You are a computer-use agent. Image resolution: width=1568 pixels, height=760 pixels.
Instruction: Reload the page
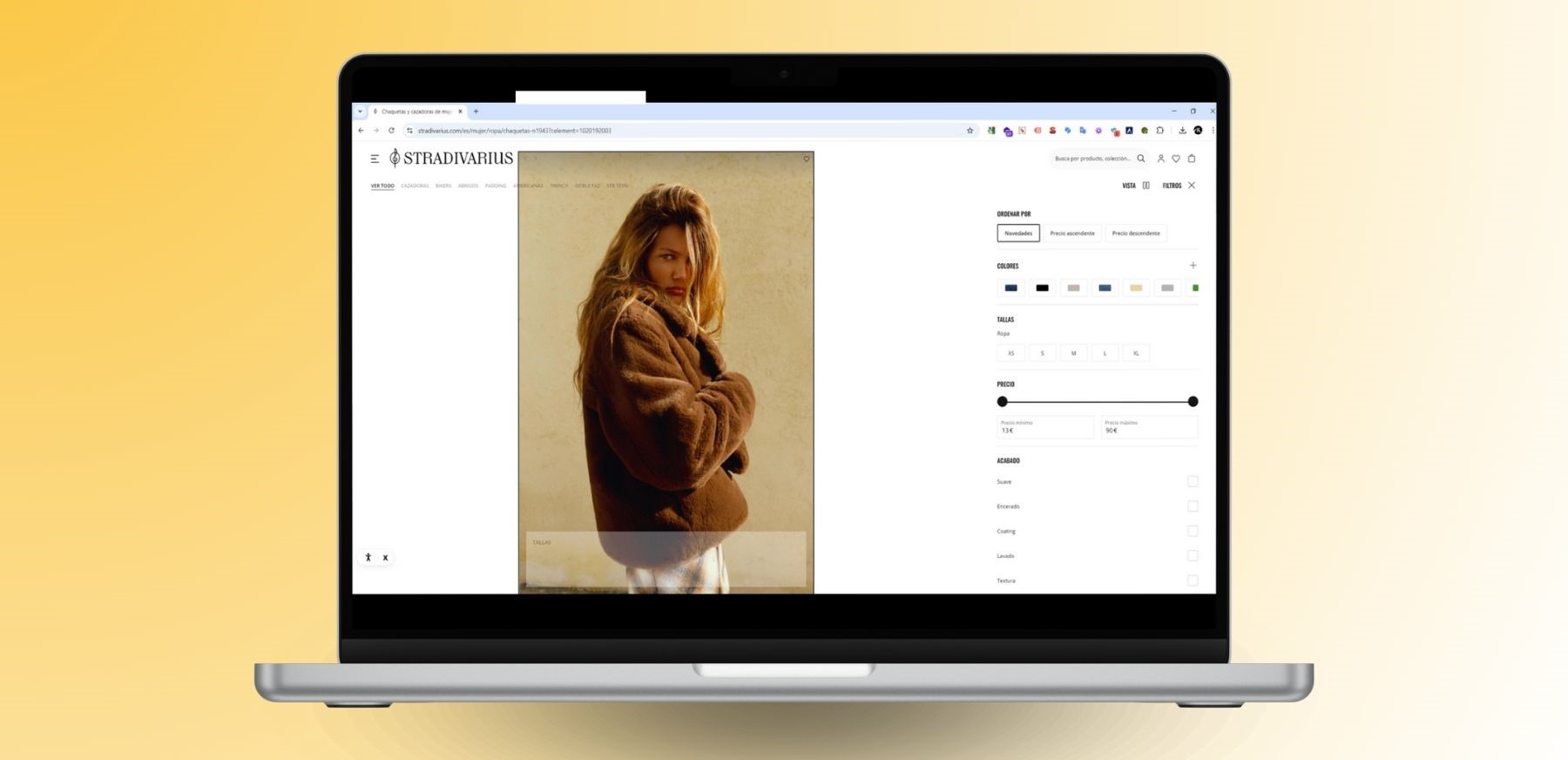click(391, 131)
